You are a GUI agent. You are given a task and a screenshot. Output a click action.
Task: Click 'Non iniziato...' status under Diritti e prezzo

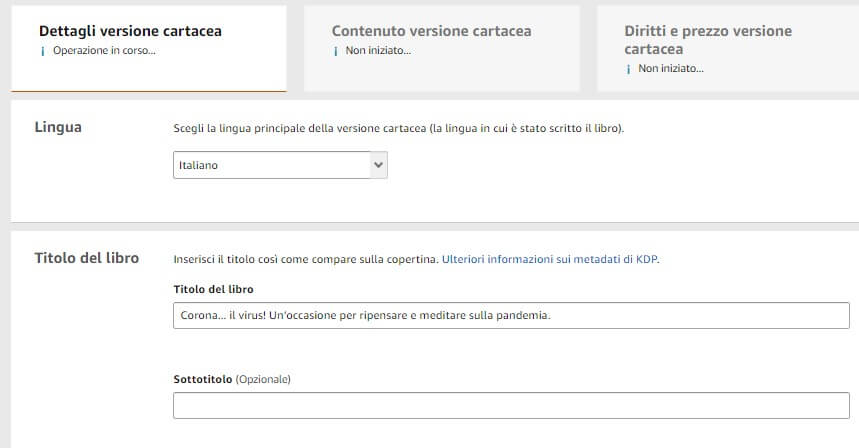pyautogui.click(x=671, y=69)
